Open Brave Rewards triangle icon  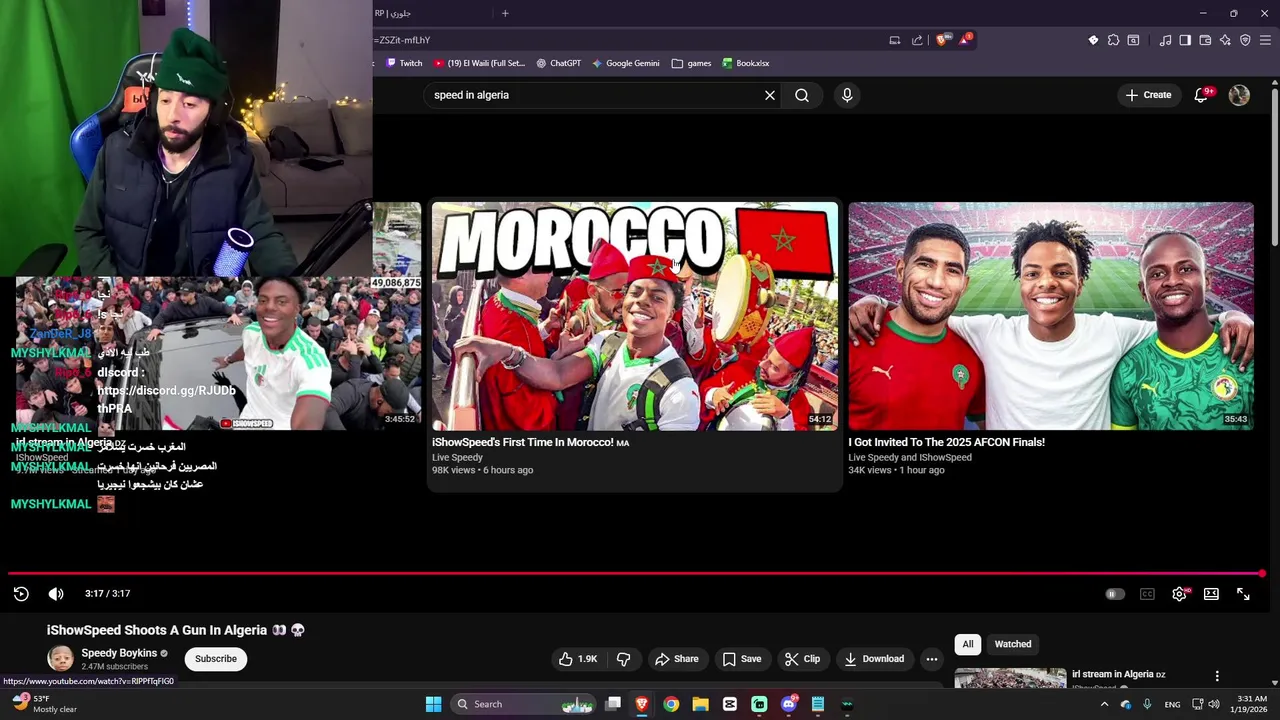[x=965, y=40]
